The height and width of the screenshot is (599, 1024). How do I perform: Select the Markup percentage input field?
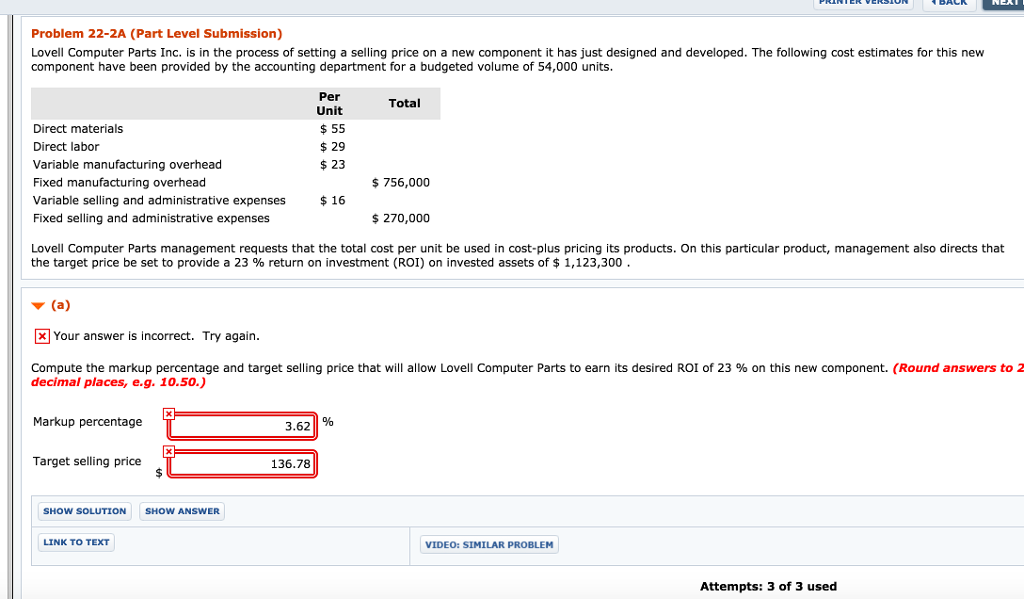[242, 426]
